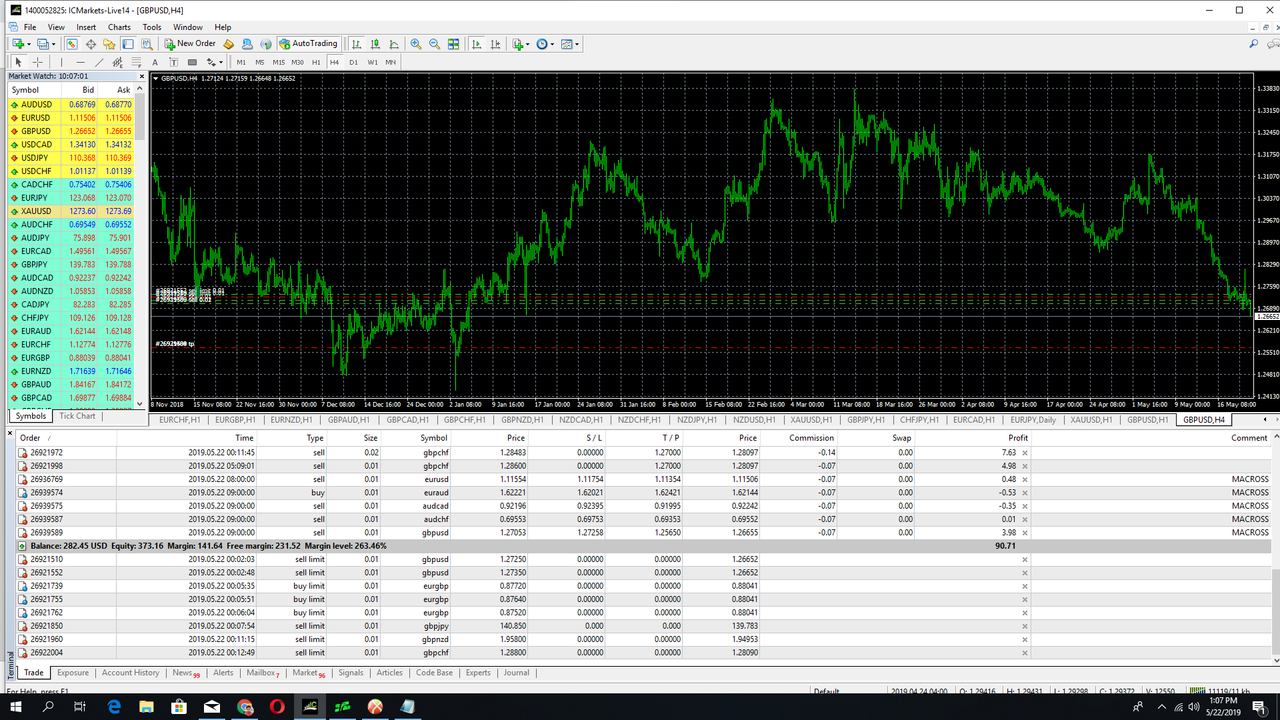Open the Charts menu

point(119,27)
